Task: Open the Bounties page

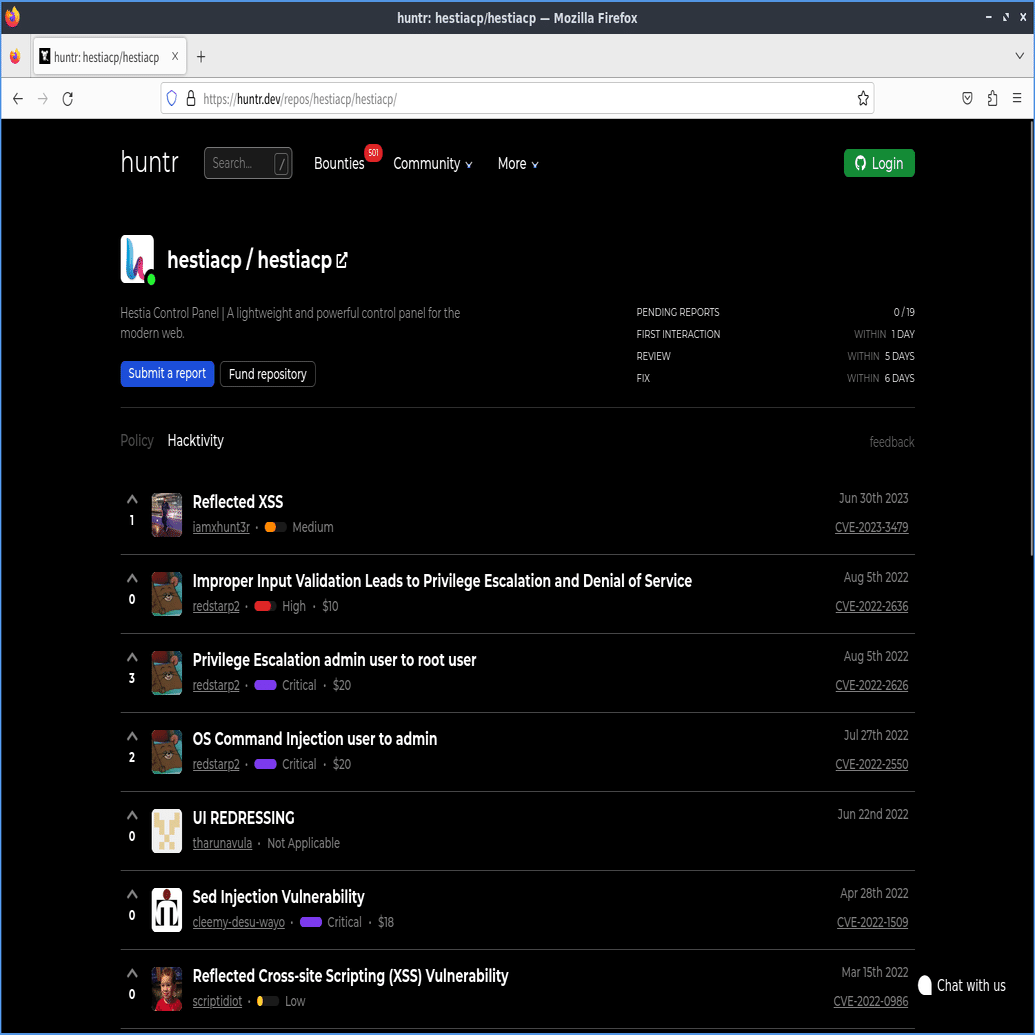Action: click(339, 164)
